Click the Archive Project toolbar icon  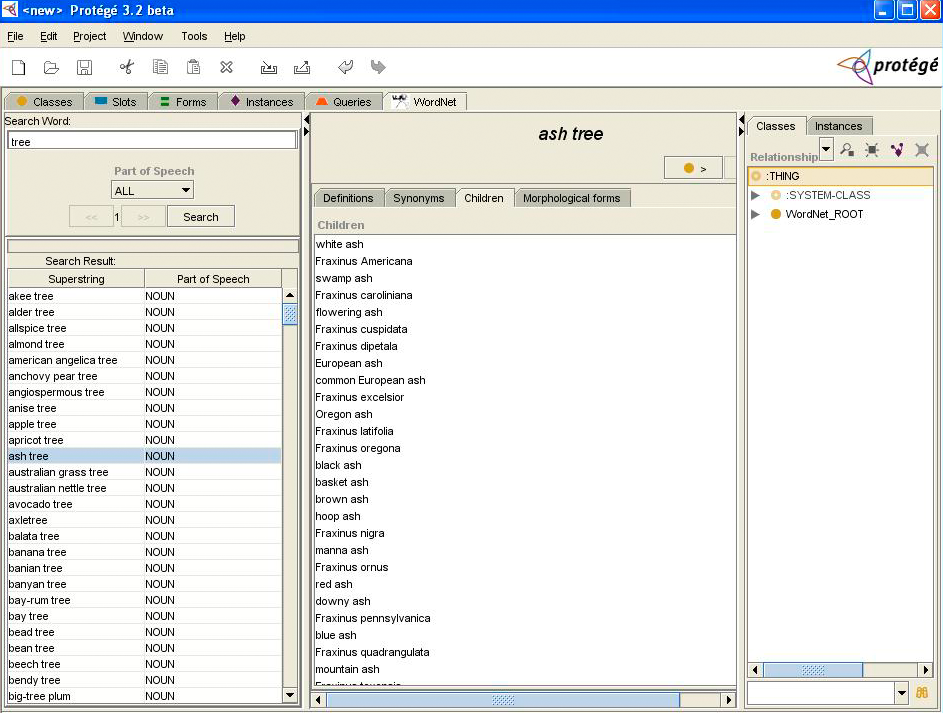tap(268, 67)
